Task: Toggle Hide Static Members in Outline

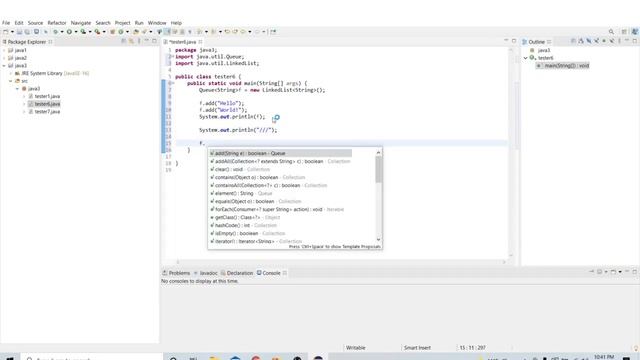Action: (x=596, y=41)
